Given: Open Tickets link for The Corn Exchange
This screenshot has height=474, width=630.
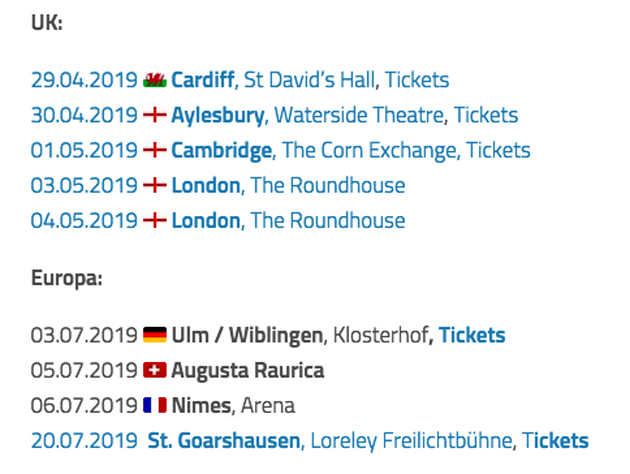Looking at the screenshot, I should pyautogui.click(x=498, y=150).
